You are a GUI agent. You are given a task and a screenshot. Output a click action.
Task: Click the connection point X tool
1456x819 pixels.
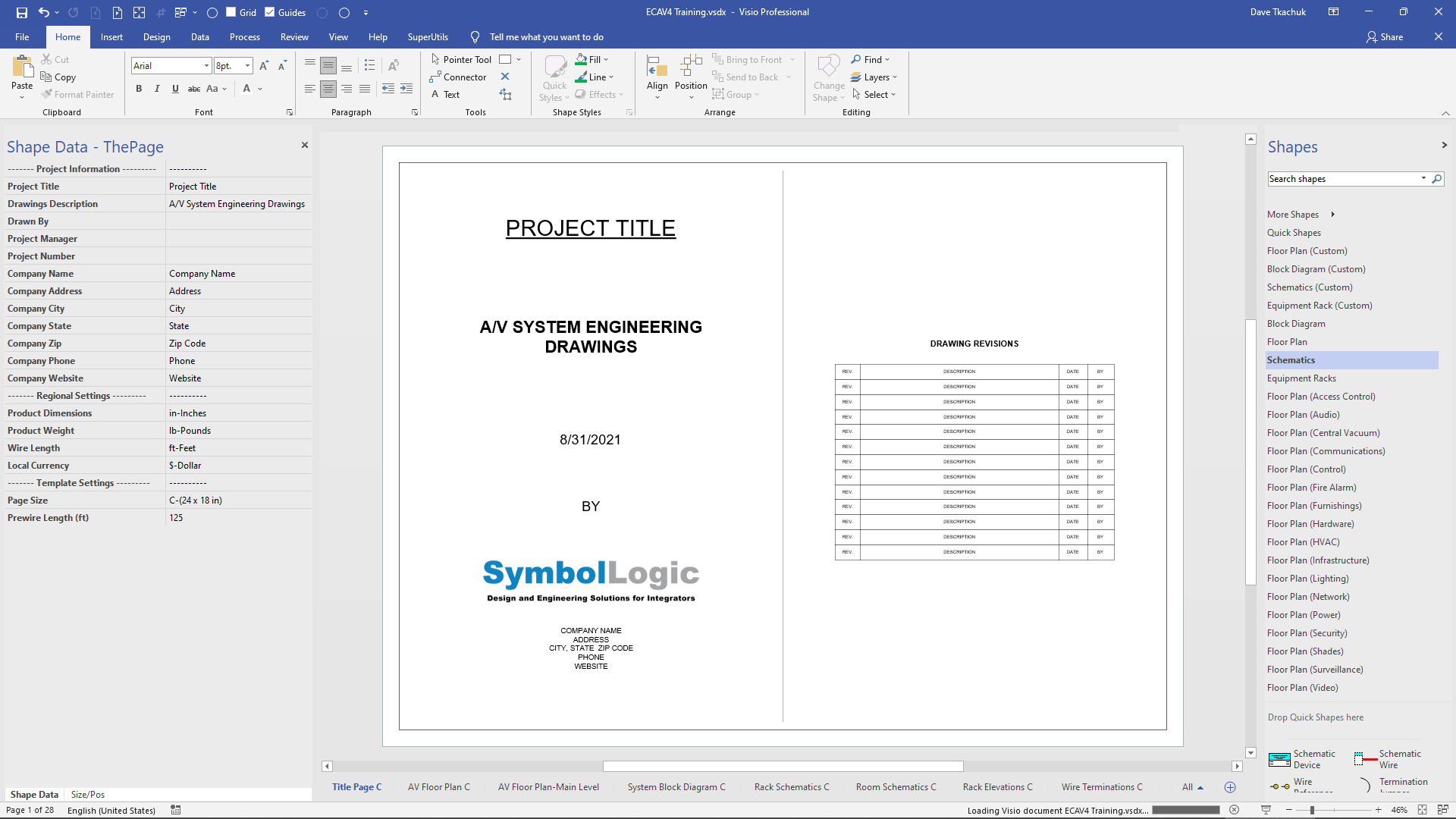click(x=505, y=77)
